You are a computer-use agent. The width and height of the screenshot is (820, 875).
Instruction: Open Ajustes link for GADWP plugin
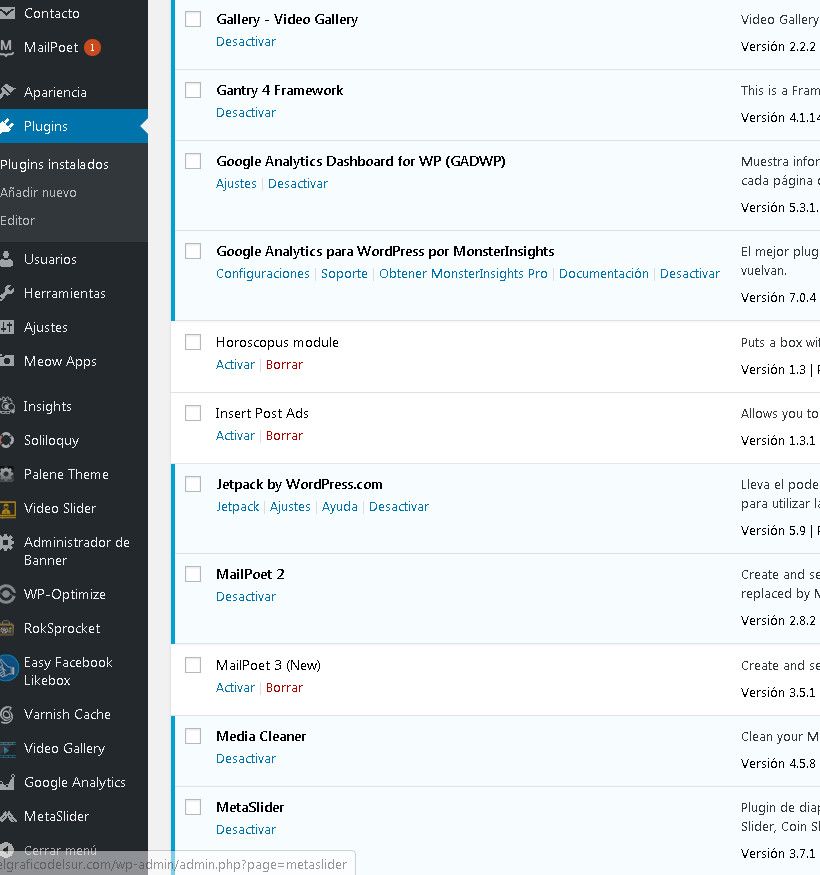(236, 184)
